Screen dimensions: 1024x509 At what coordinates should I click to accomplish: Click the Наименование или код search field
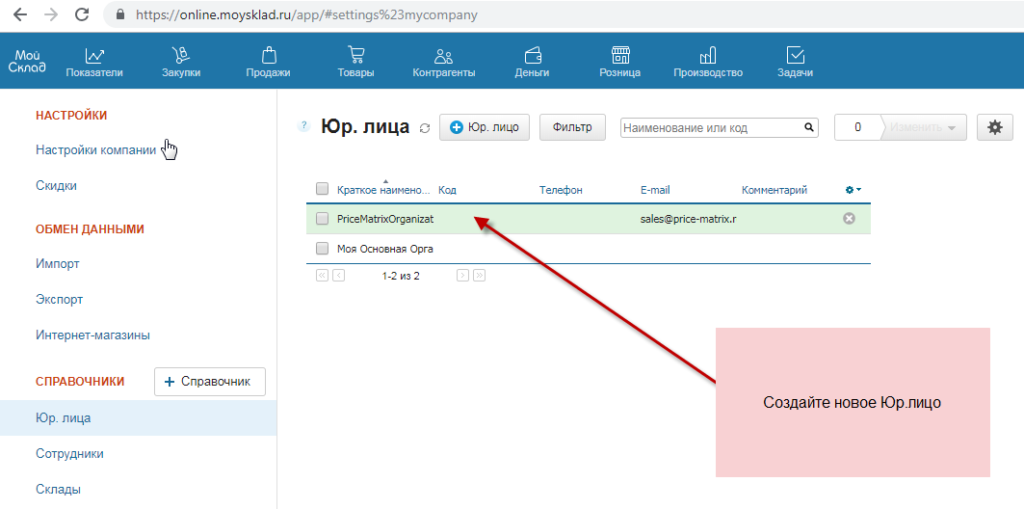[710, 128]
